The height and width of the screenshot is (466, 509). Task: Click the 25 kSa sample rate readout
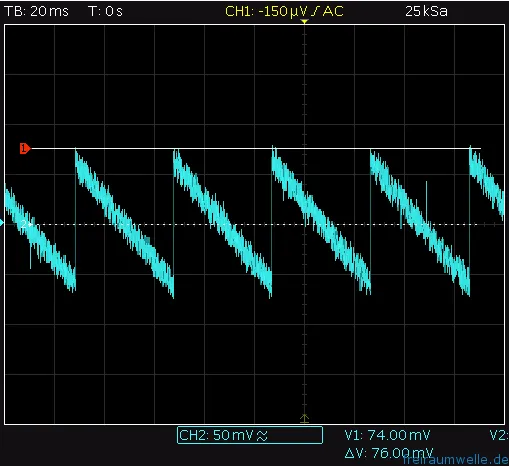(x=426, y=11)
